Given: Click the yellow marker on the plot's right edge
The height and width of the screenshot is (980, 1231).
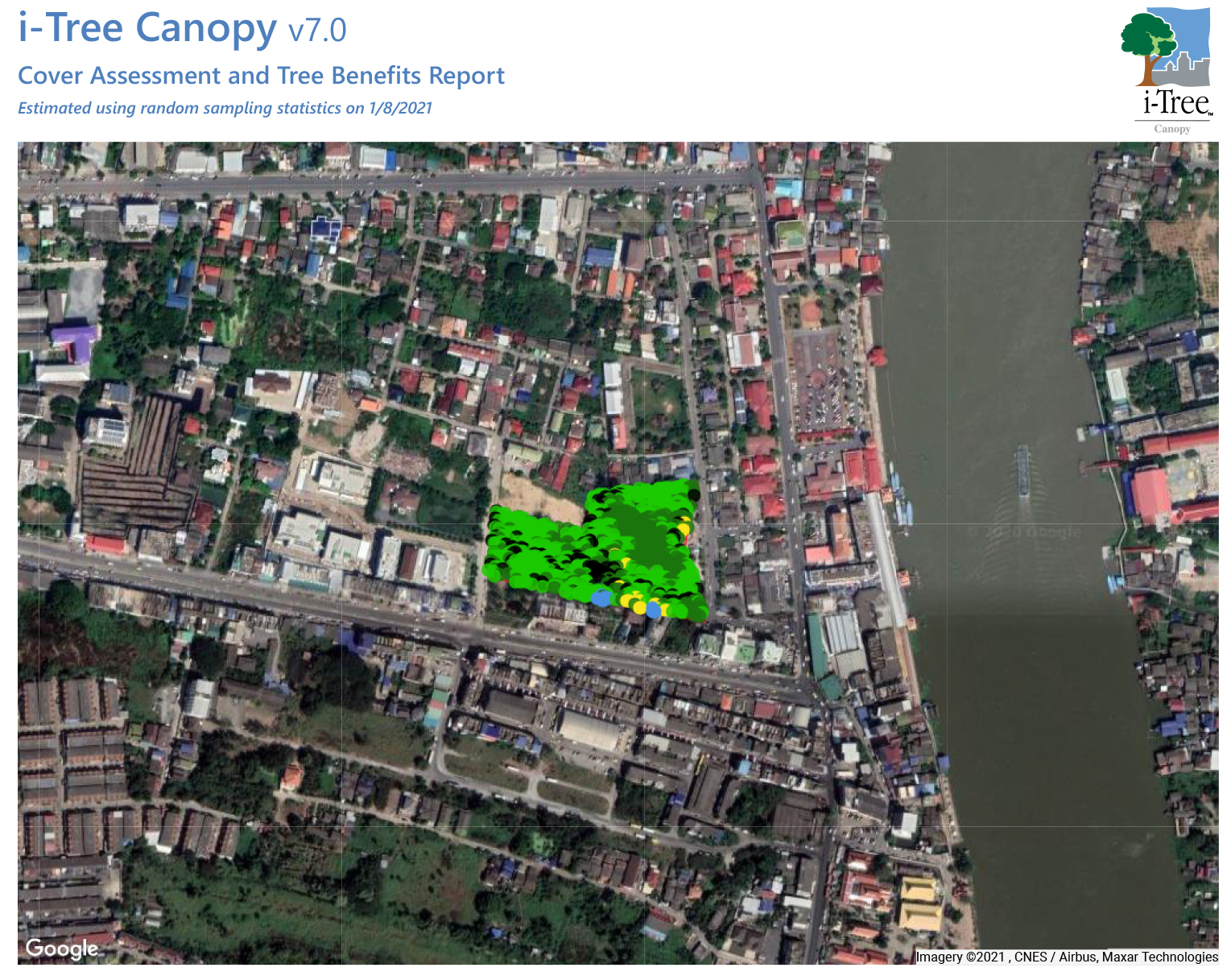Looking at the screenshot, I should [684, 528].
